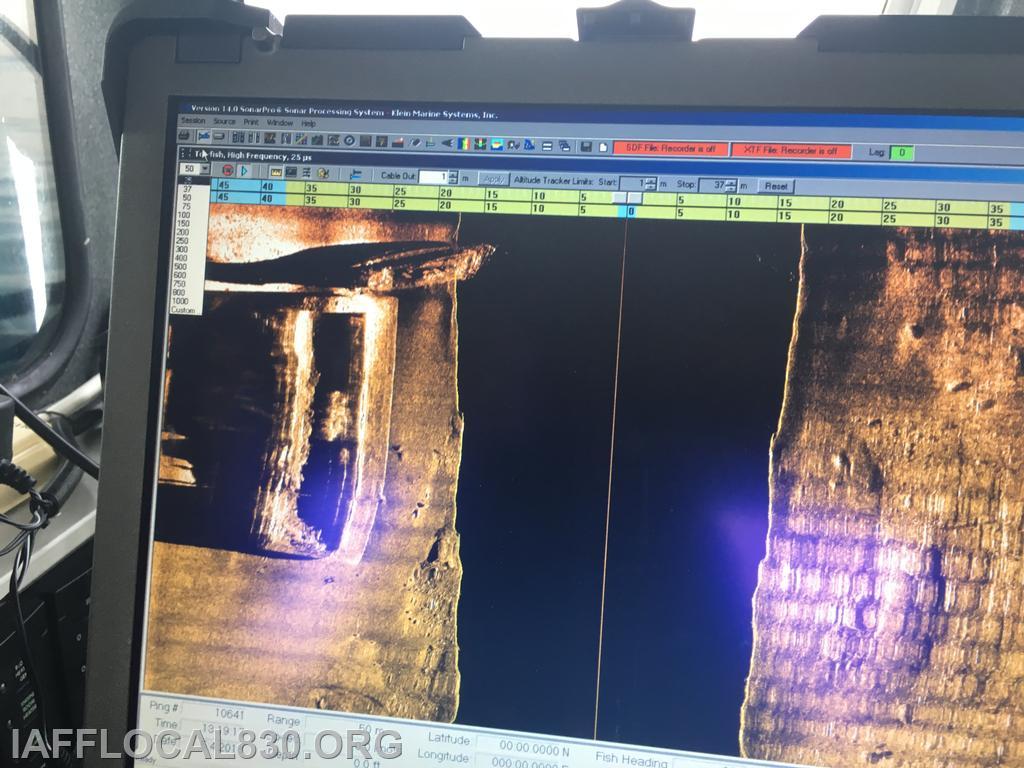The width and height of the screenshot is (1024, 768).
Task: Click the red-topped toolbar icon
Action: click(398, 142)
